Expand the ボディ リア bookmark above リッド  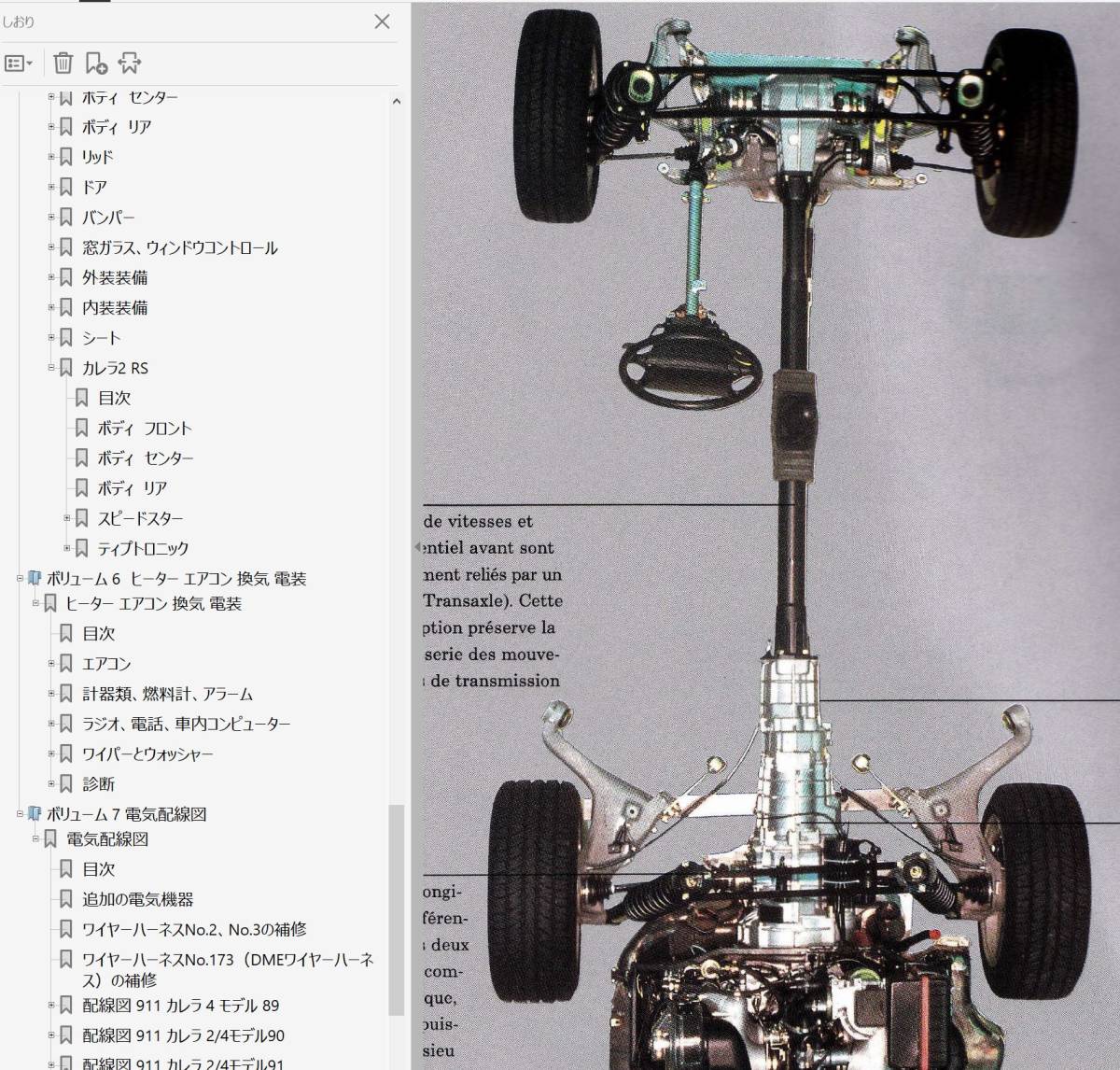[x=52, y=127]
